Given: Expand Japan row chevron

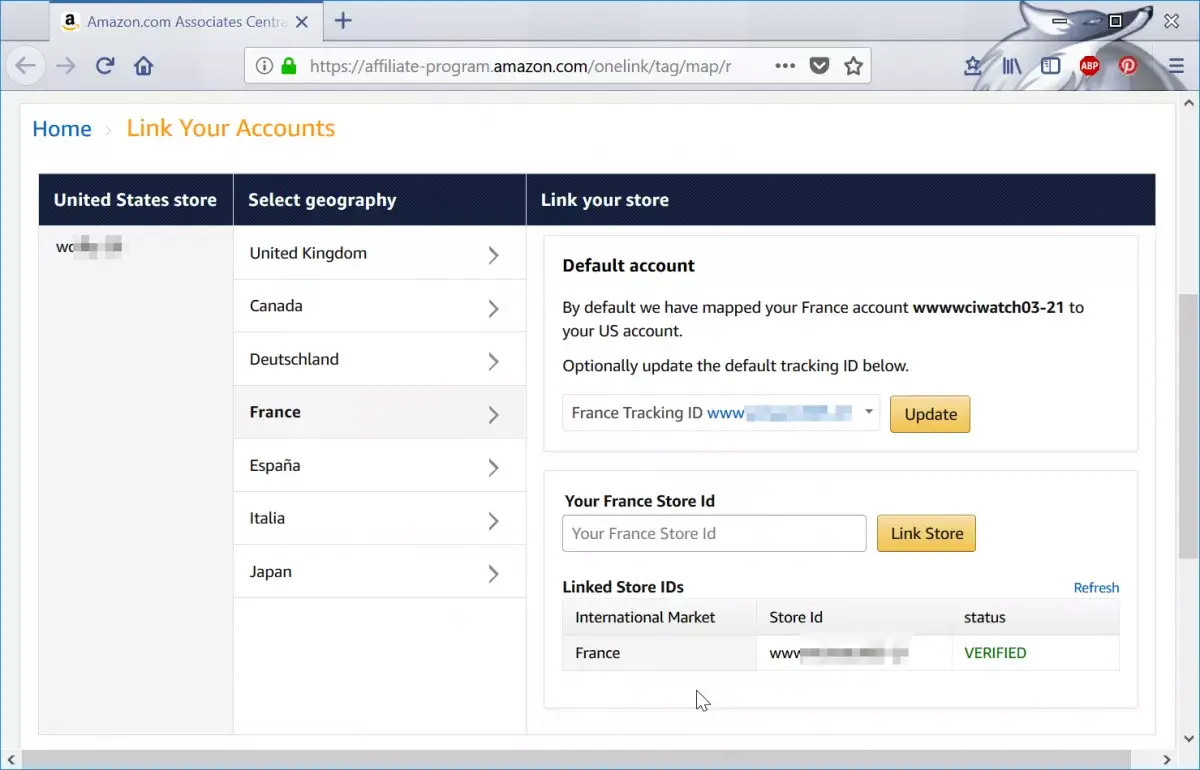Looking at the screenshot, I should [x=493, y=573].
